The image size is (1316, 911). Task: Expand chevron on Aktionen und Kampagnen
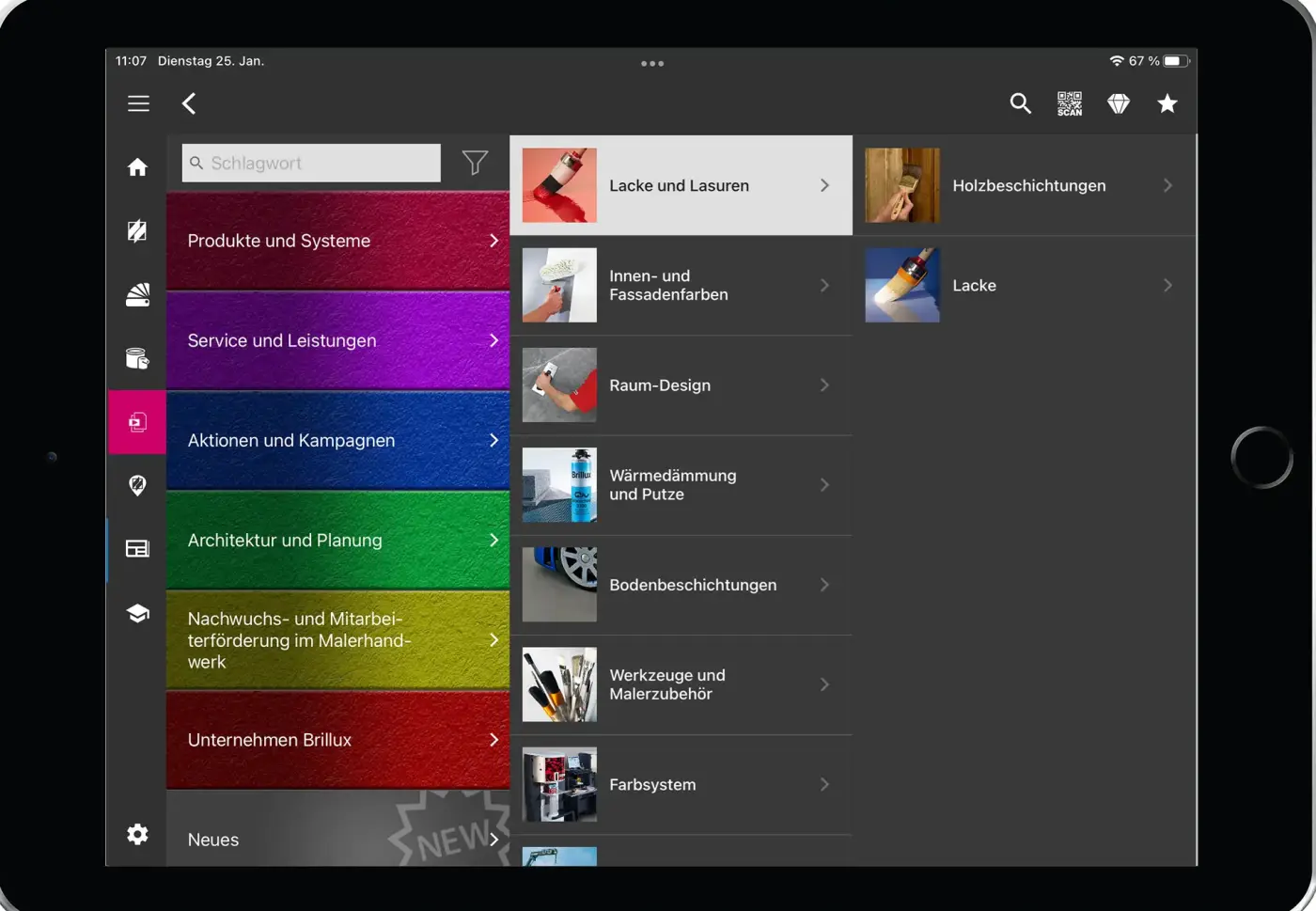(x=493, y=440)
